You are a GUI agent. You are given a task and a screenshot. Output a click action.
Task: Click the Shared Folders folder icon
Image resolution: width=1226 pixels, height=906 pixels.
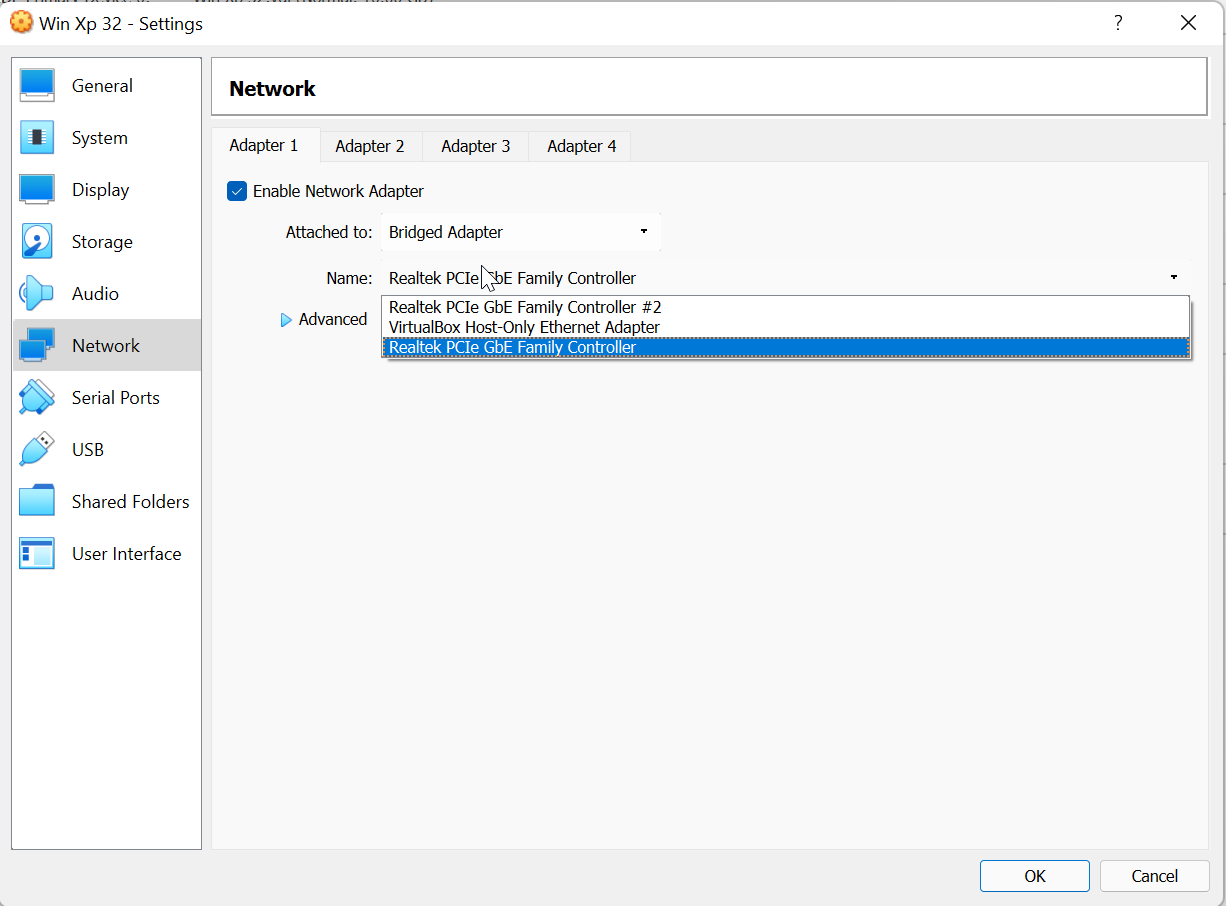coord(37,502)
